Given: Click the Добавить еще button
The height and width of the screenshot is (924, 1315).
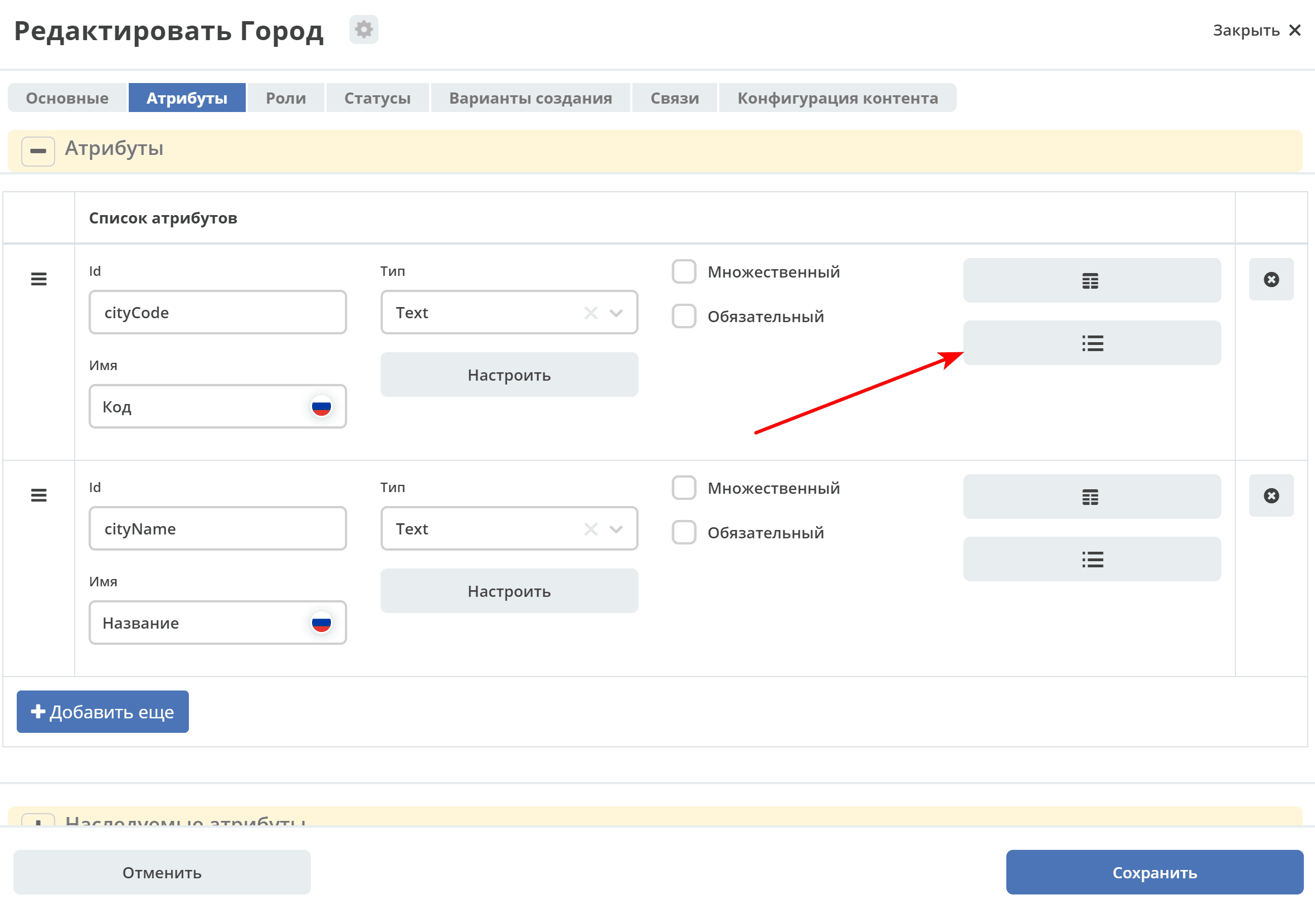Looking at the screenshot, I should (103, 712).
